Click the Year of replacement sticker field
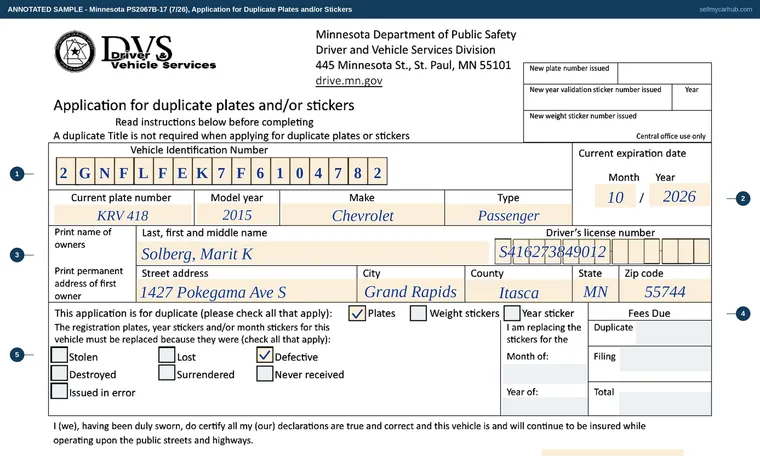 tap(544, 406)
